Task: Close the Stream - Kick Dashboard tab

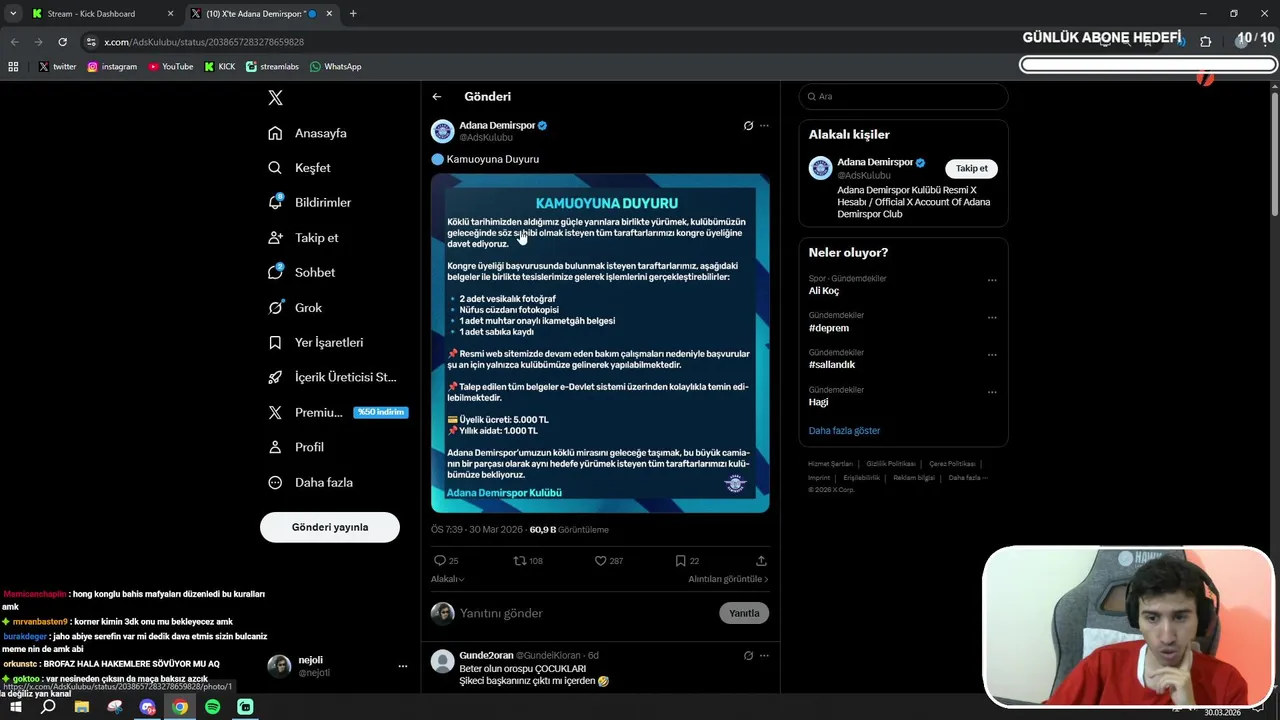Action: click(170, 14)
